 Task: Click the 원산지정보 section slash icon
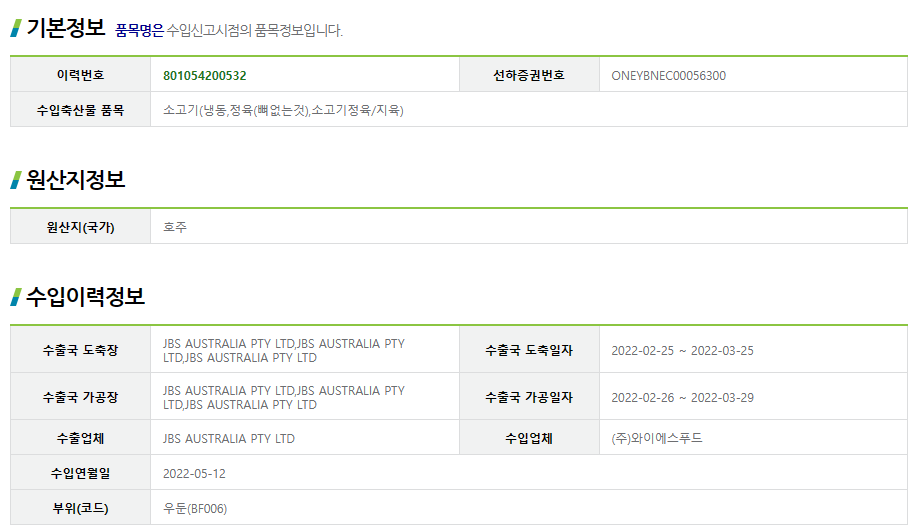tap(16, 180)
